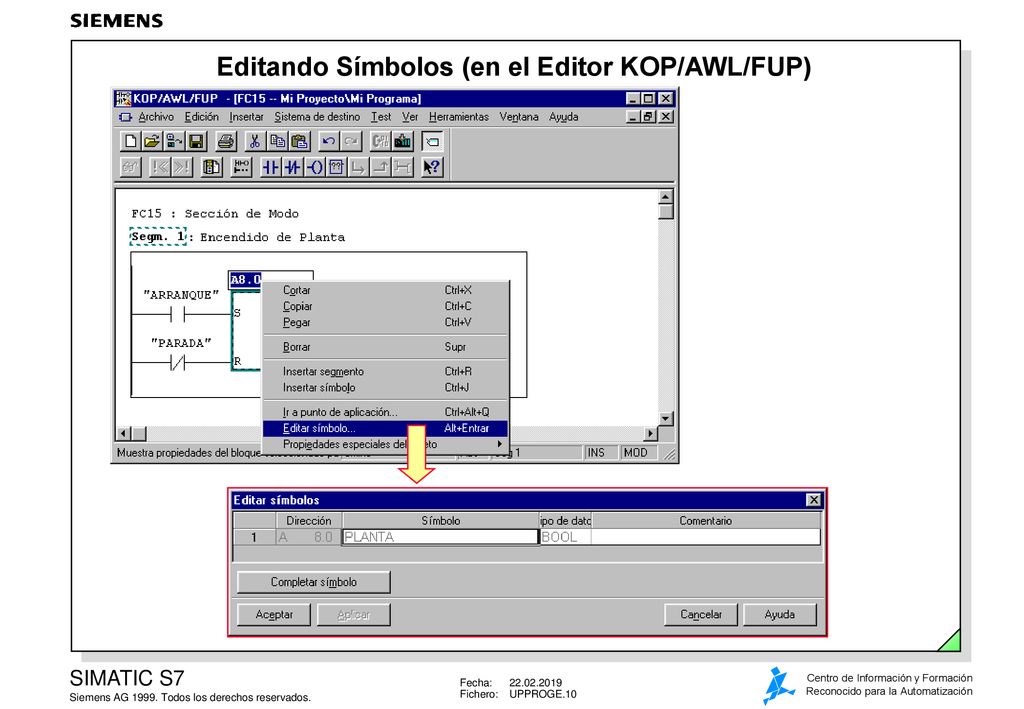
Task: Open the program elements catalog icon
Action: 212,167
